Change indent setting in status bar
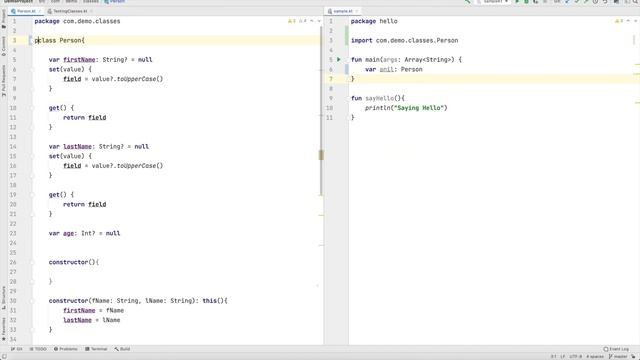This screenshot has width=640, height=360. (595, 357)
